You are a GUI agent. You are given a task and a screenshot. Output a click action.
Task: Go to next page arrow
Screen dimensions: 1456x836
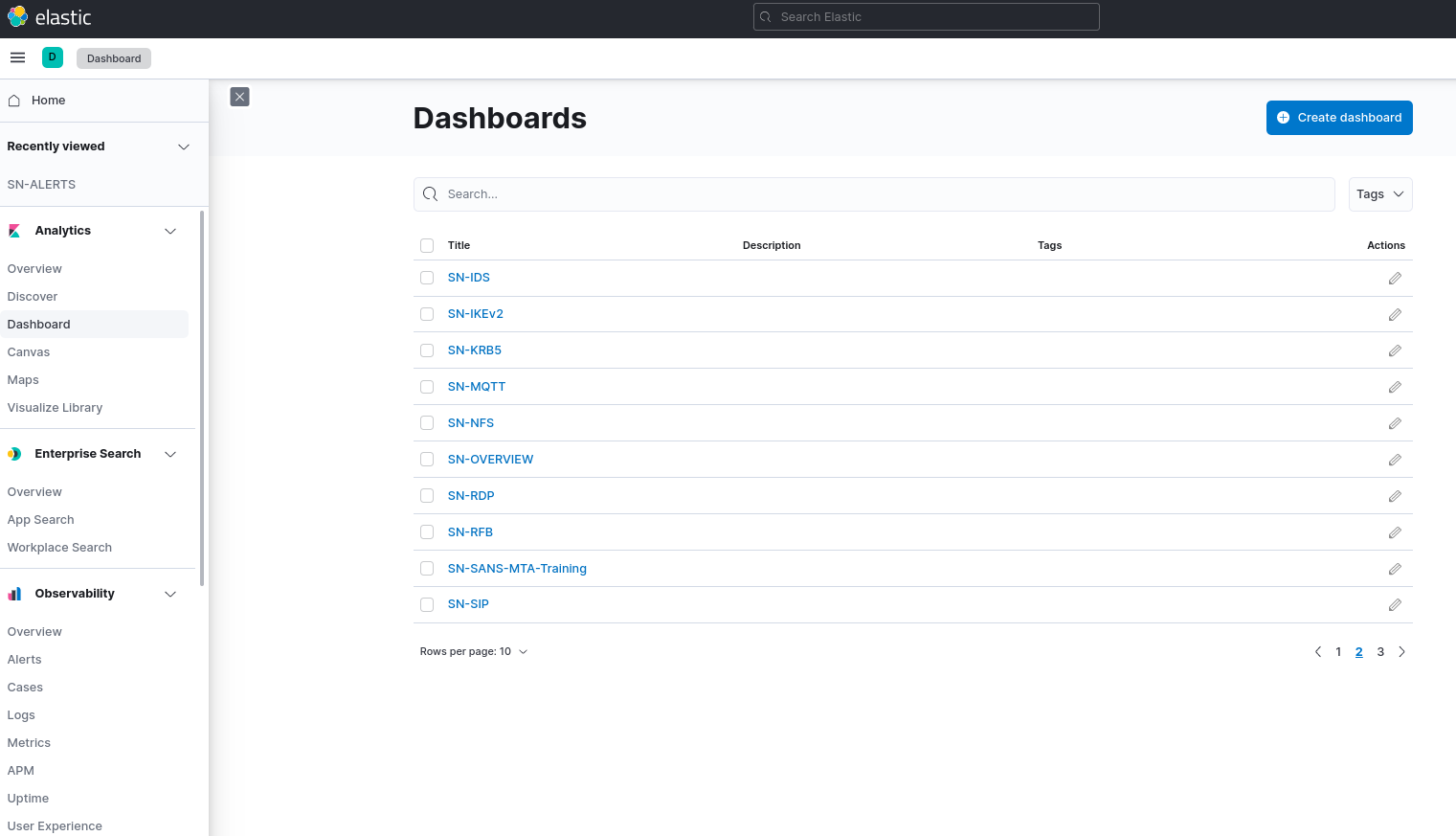[1401, 652]
